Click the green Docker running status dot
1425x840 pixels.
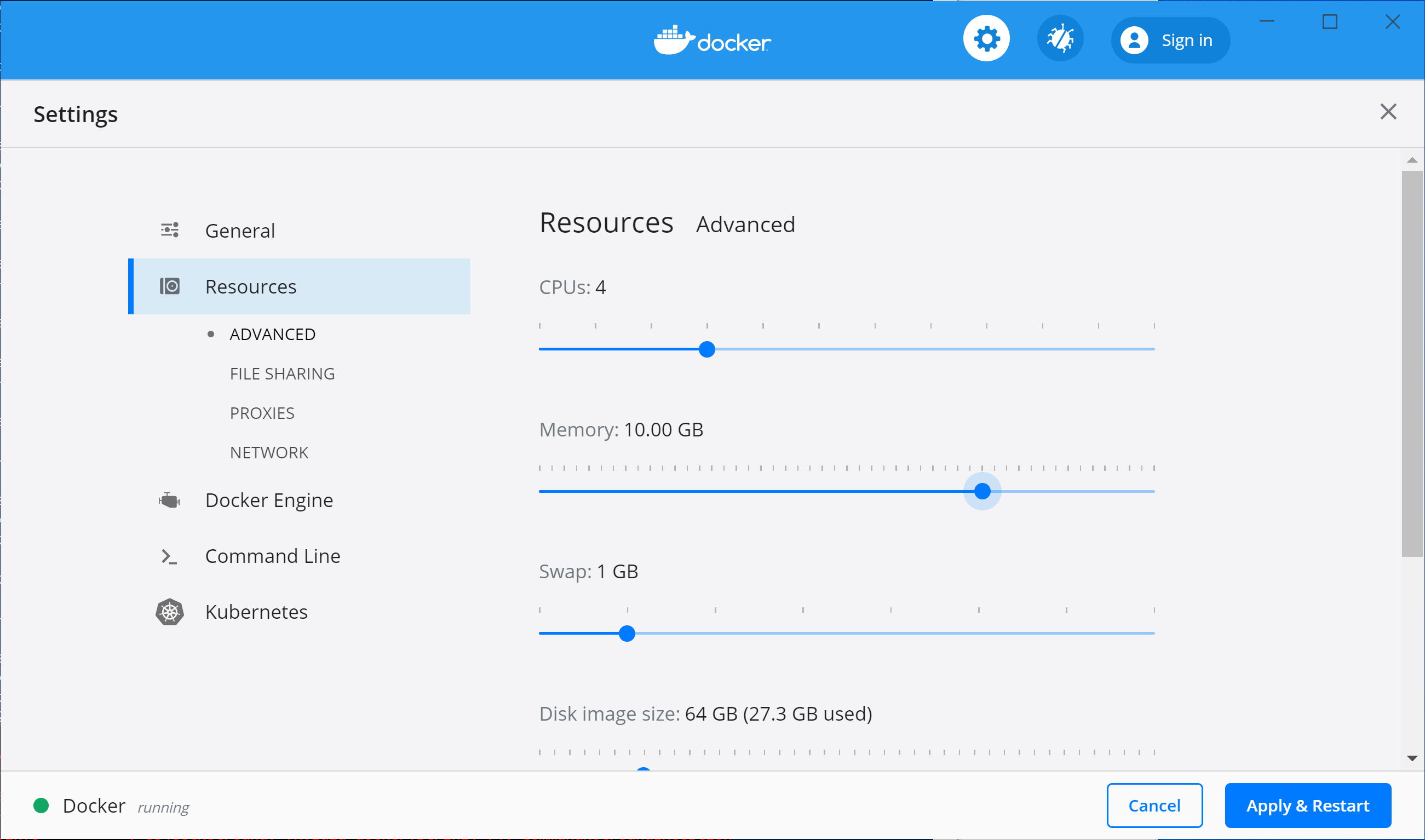pos(41,805)
